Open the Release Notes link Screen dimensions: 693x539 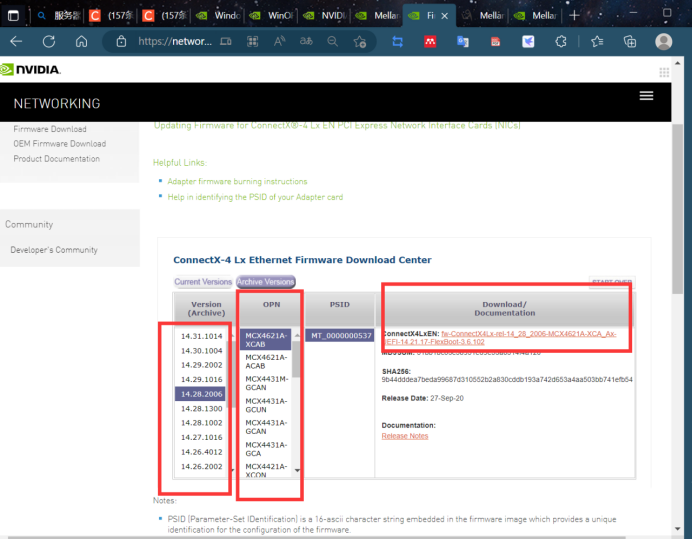[x=405, y=436]
